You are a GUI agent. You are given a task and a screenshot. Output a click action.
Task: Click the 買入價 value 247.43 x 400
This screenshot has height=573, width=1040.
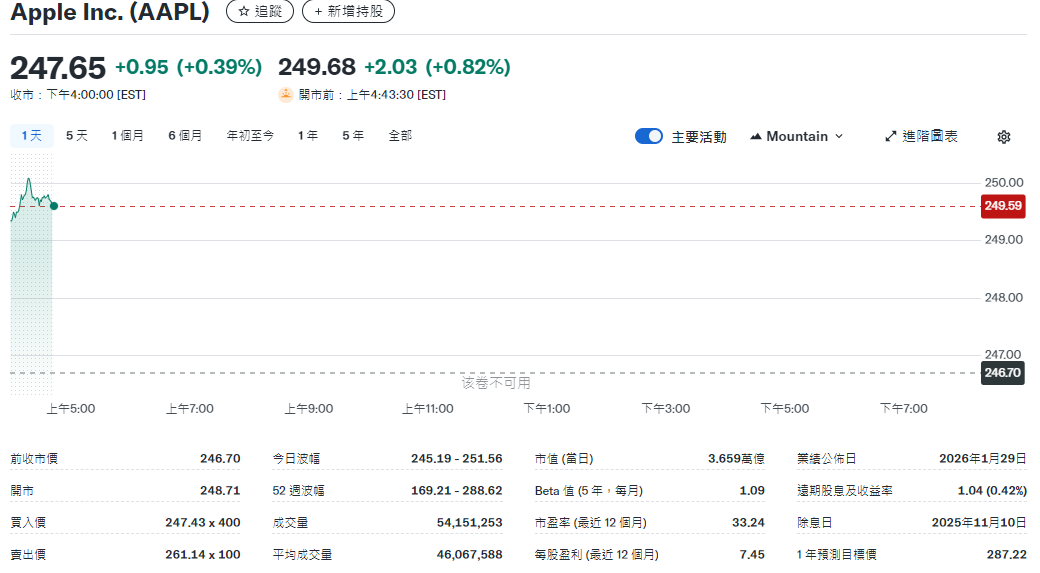click(203, 523)
